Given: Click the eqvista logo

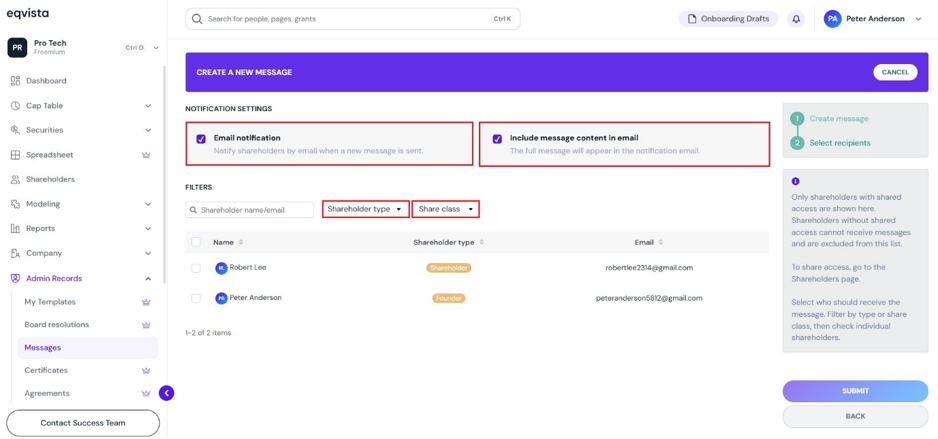Looking at the screenshot, I should pos(28,13).
